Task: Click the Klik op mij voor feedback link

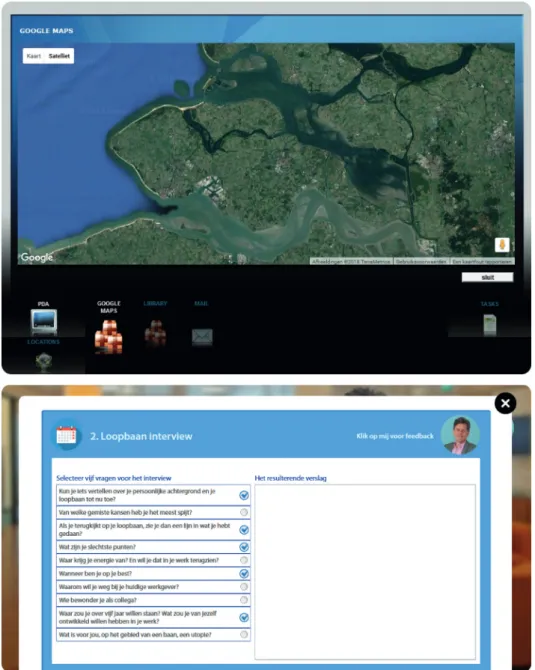Action: click(395, 436)
